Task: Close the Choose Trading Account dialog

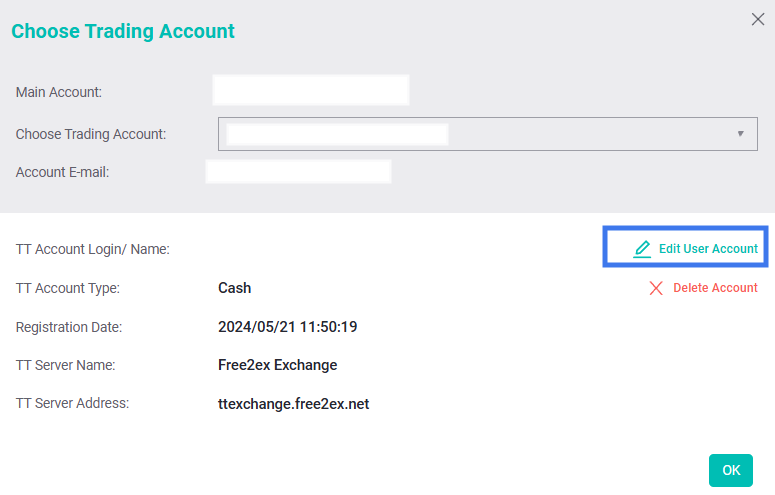Action: (x=757, y=19)
